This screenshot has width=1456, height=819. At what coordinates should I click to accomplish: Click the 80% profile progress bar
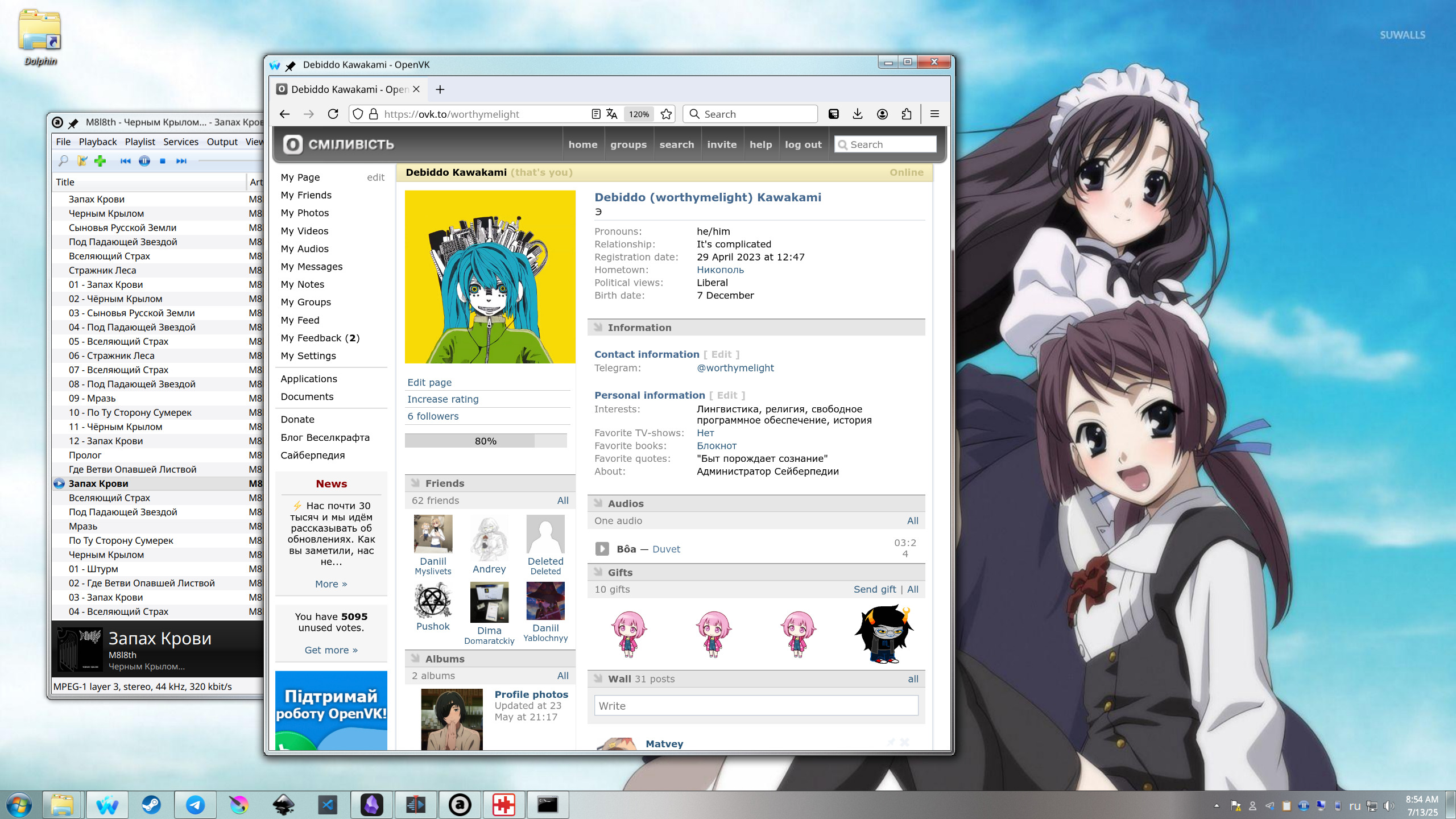click(485, 441)
